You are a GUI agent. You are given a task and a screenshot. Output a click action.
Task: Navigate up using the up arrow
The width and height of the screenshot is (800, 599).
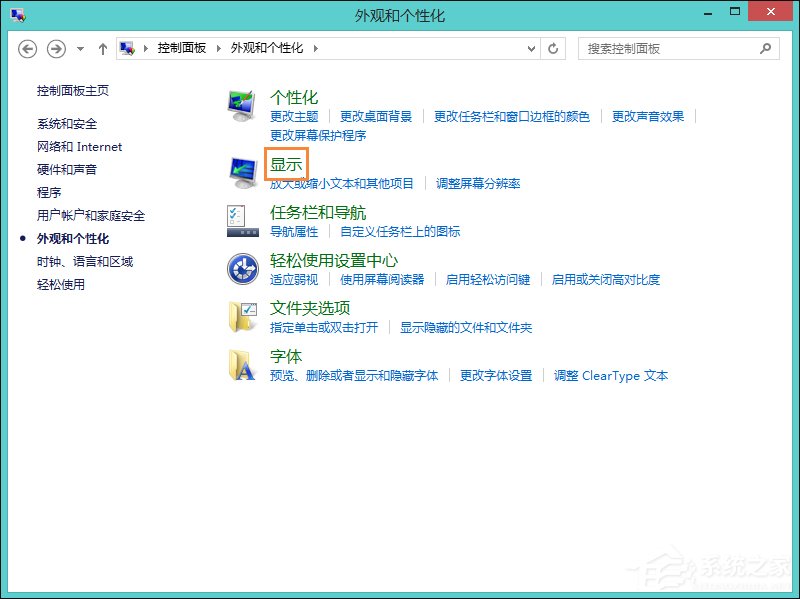103,49
